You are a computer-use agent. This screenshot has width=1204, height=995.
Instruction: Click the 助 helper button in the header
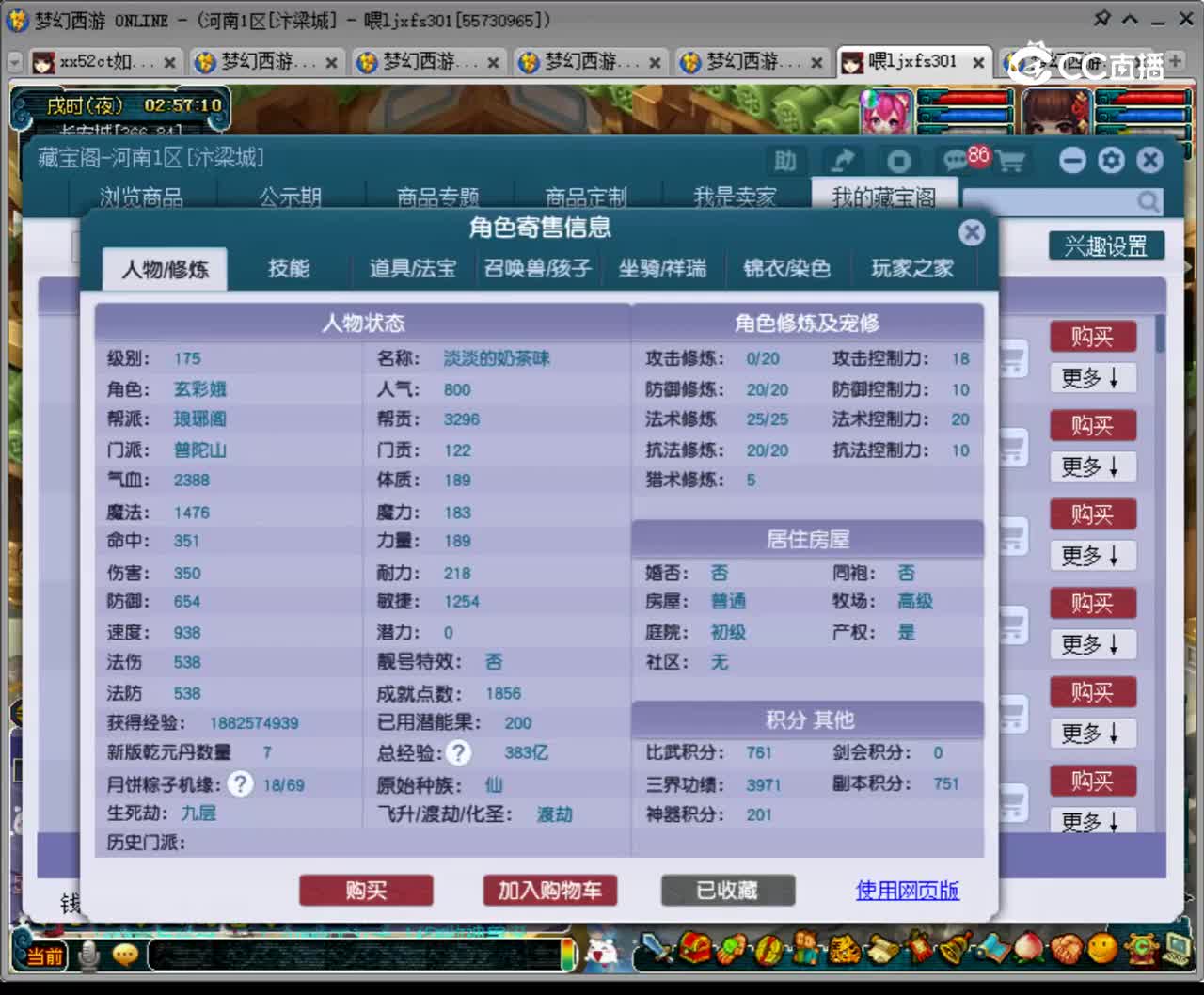[x=785, y=161]
